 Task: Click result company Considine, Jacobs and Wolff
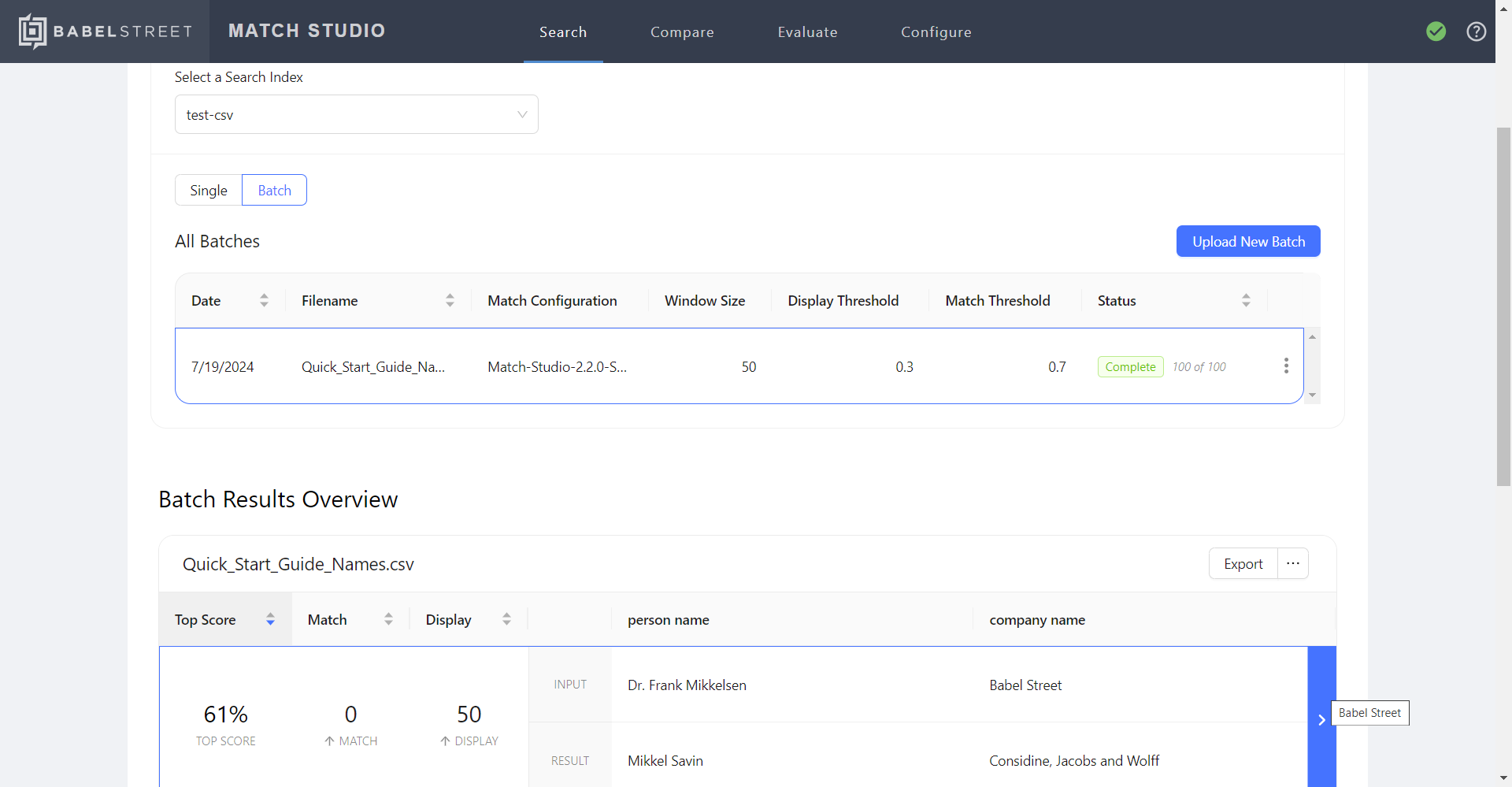coord(1074,760)
